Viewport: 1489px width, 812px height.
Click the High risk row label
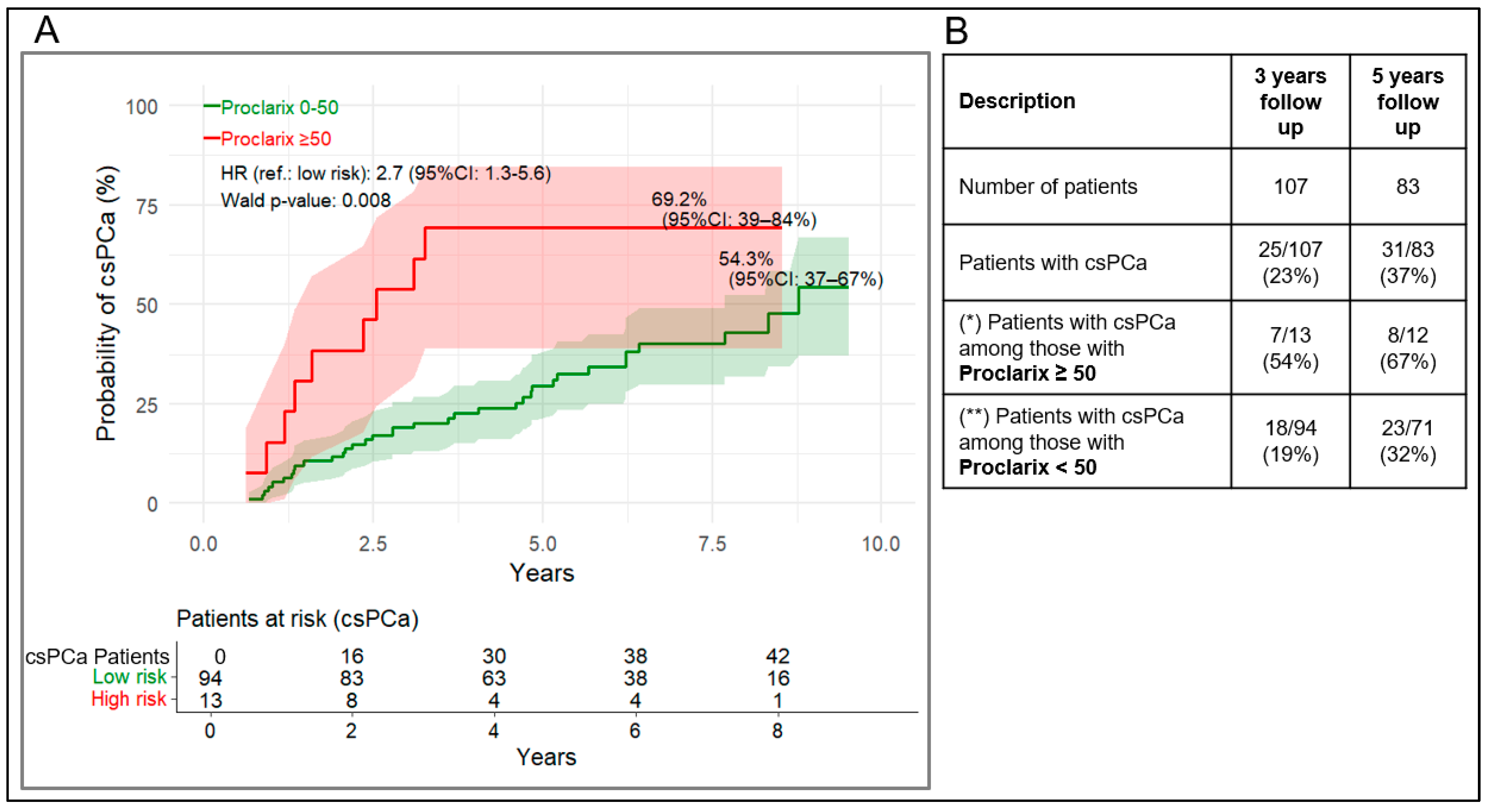[128, 699]
